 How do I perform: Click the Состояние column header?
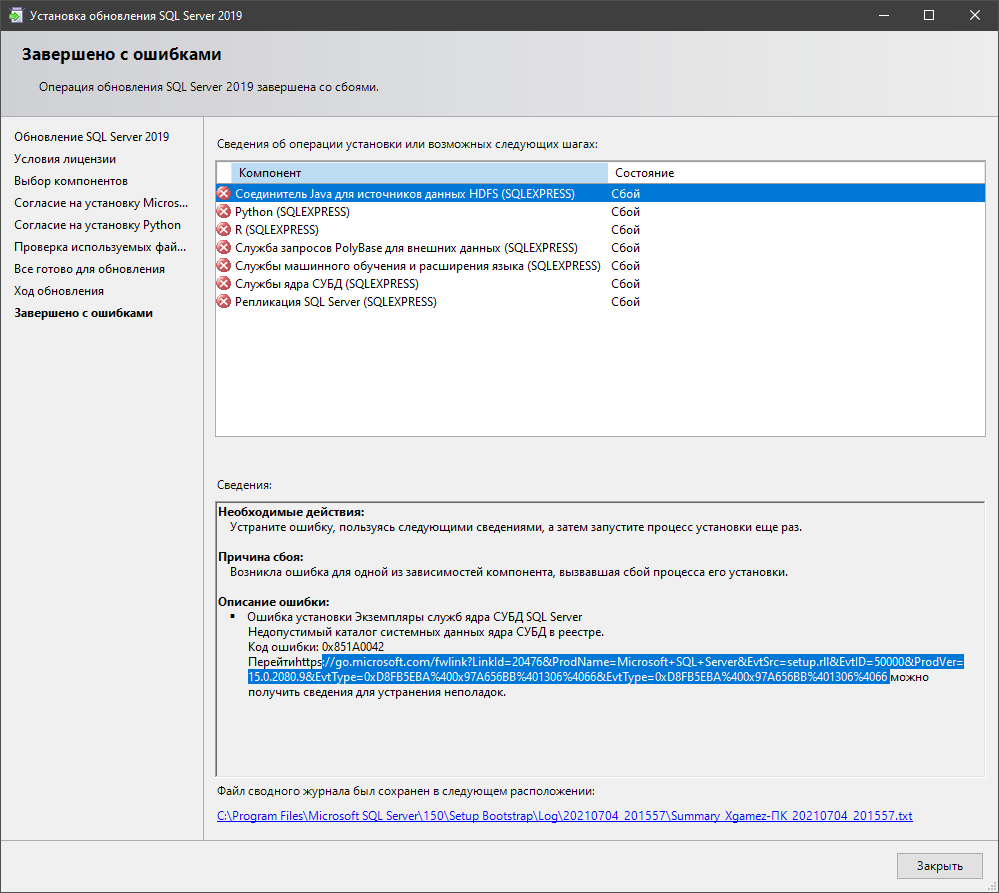pyautogui.click(x=796, y=173)
